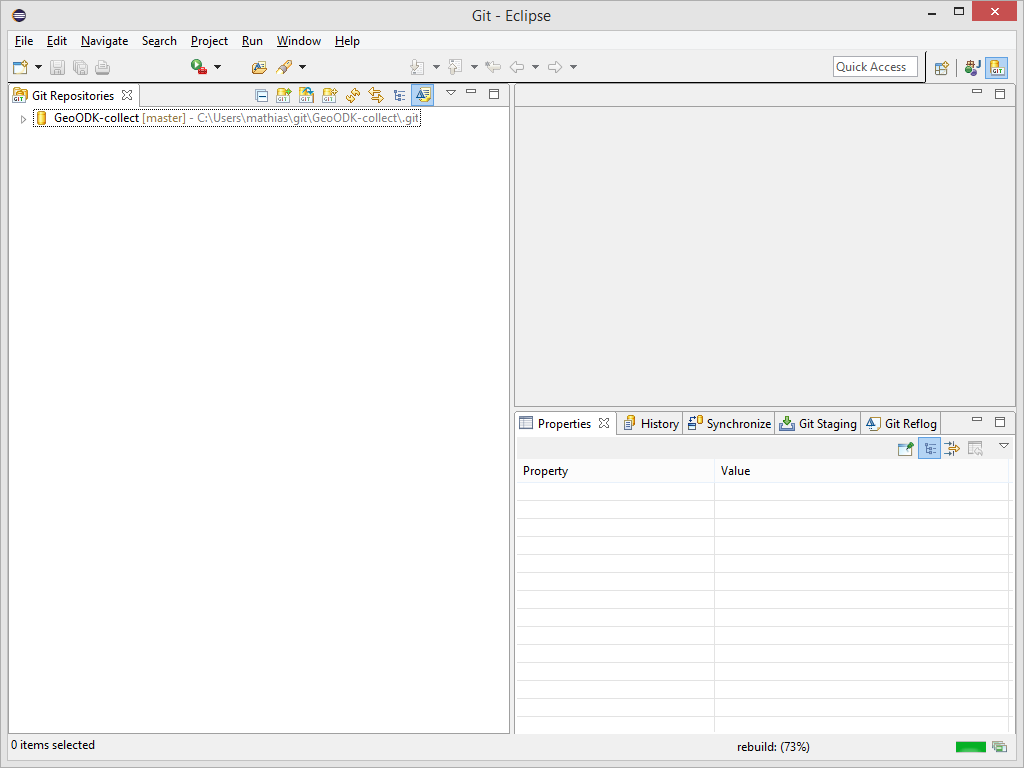Switch to the History tab
The width and height of the screenshot is (1024, 768).
coord(650,424)
